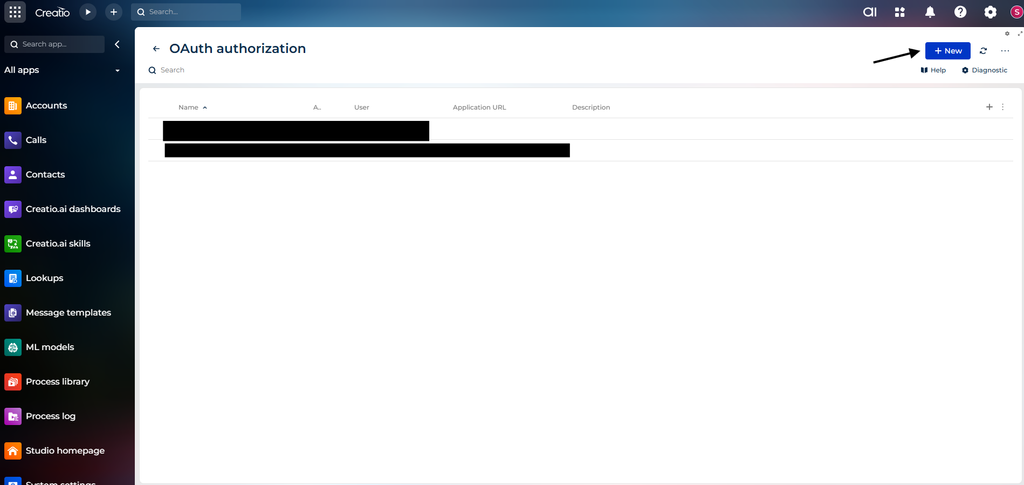1024x485 pixels.
Task: Click the Studio homepage house icon
Action: (13, 450)
